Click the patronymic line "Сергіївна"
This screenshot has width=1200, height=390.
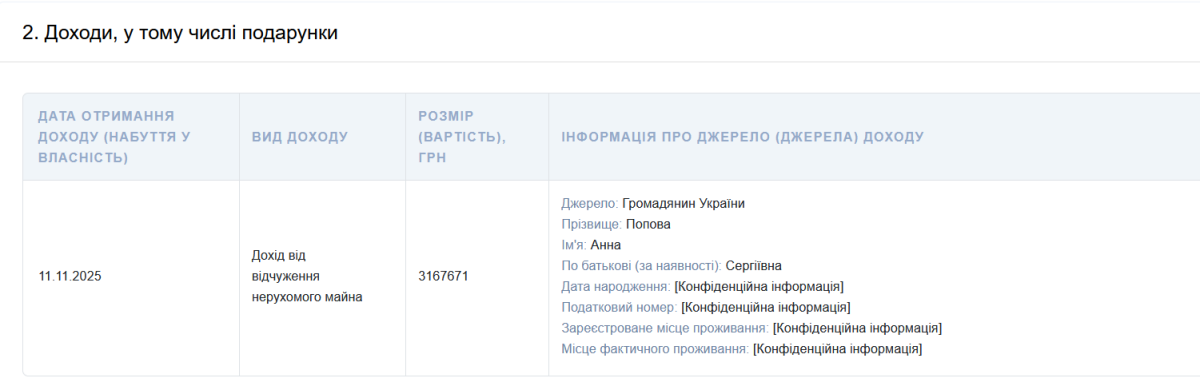[672, 266]
